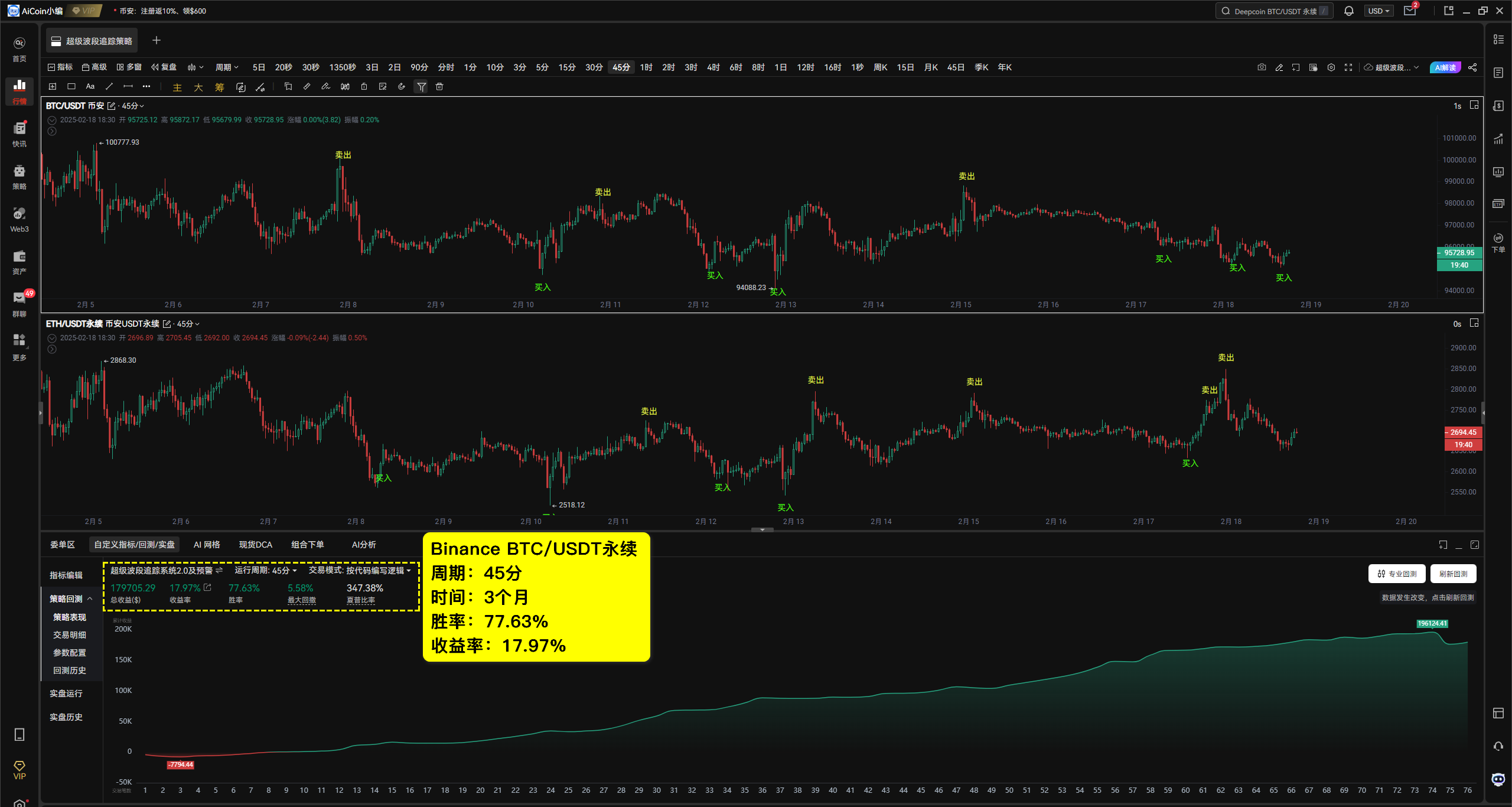Open the BTC/USDT 45分 interval dropdown
The width and height of the screenshot is (1512, 807).
tap(133, 106)
